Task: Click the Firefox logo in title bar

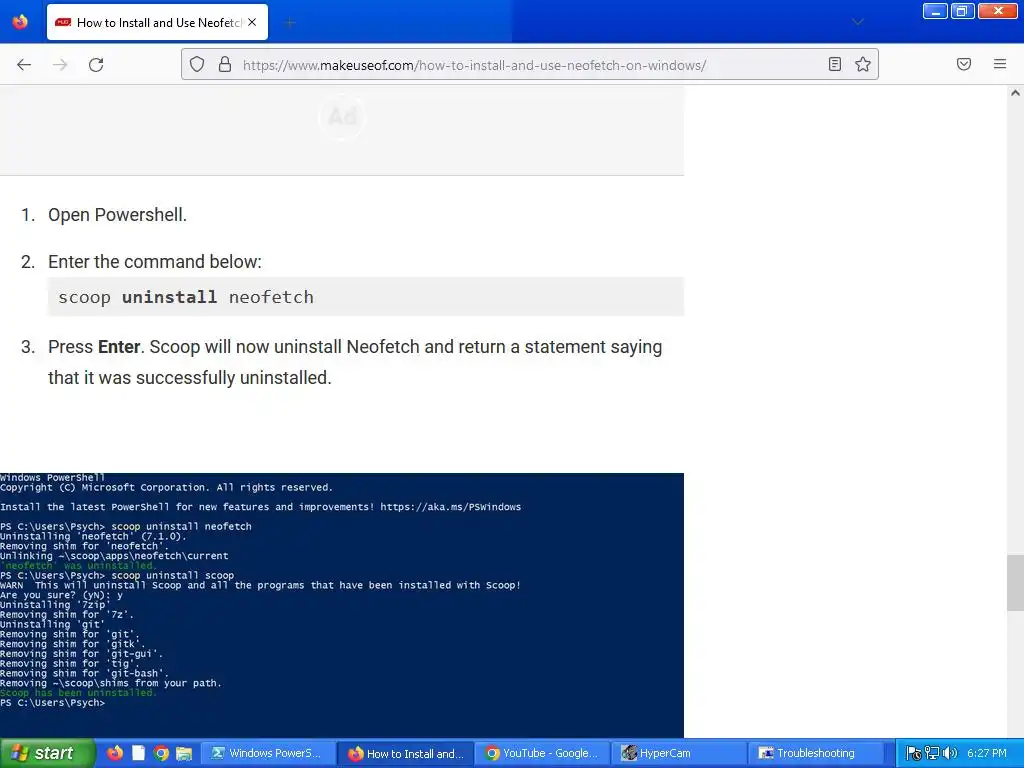Action: (20, 22)
